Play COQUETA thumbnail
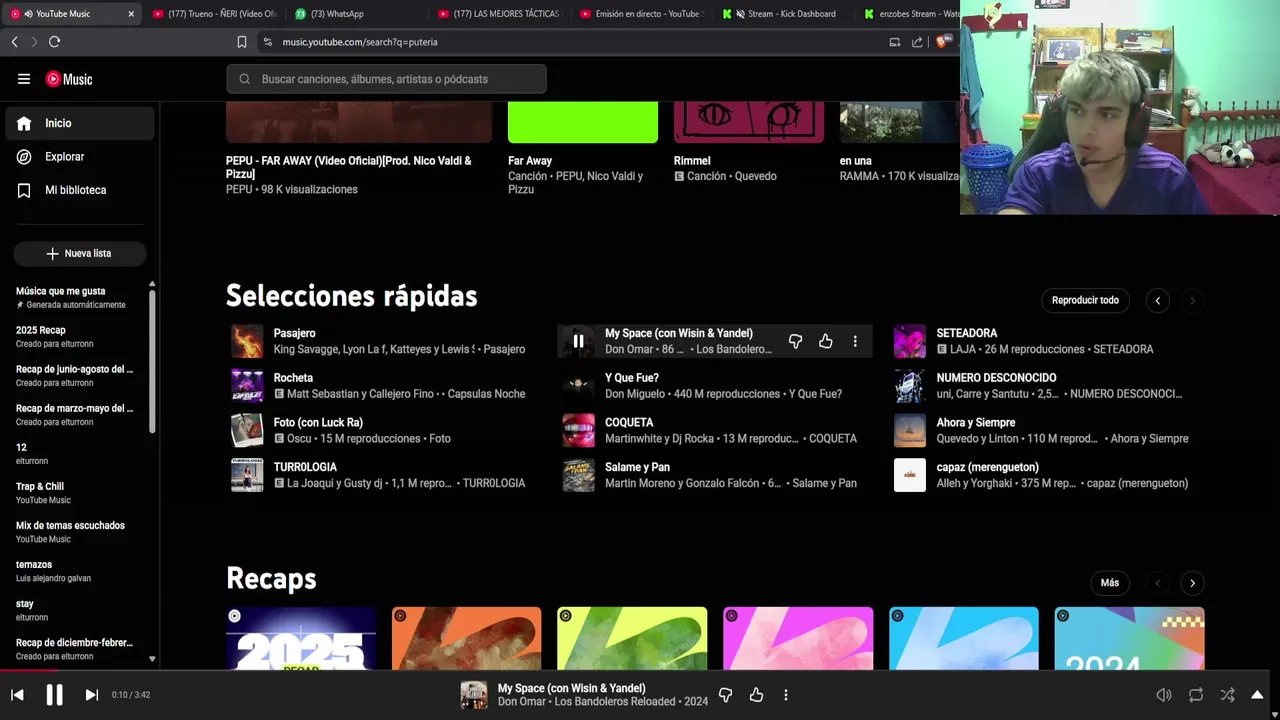Viewport: 1280px width, 720px height. click(x=578, y=430)
